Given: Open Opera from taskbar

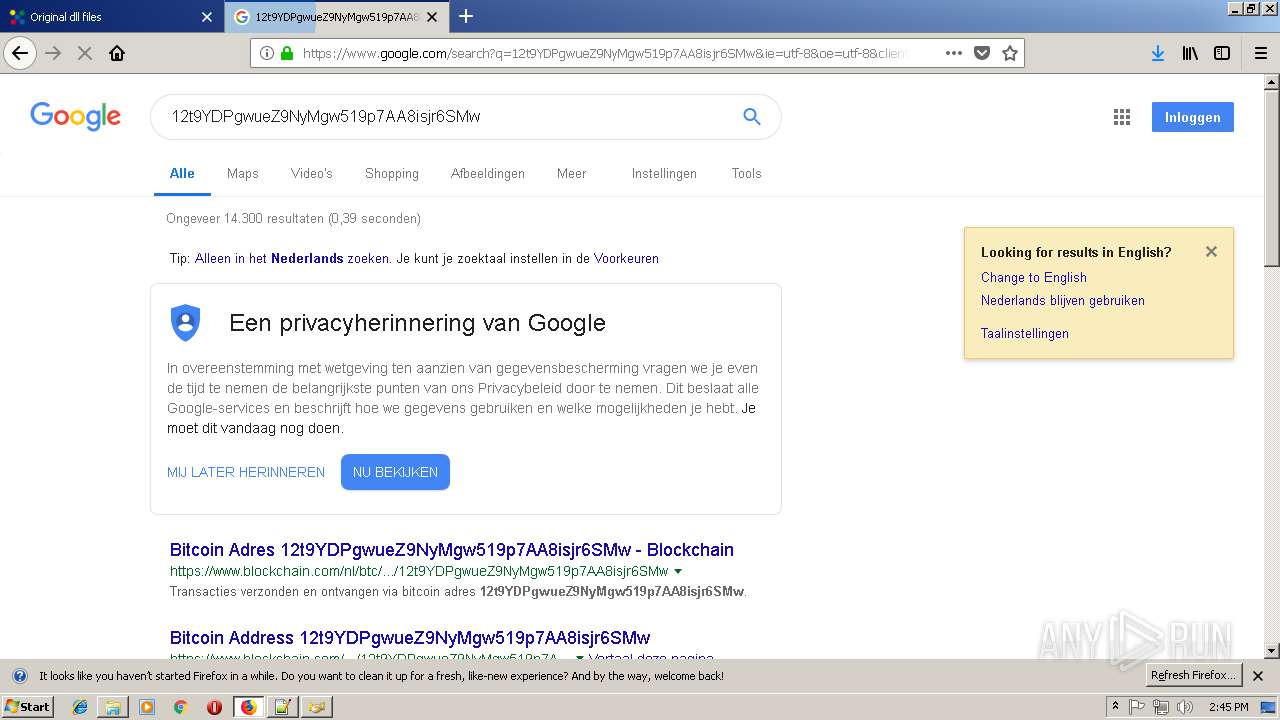Looking at the screenshot, I should point(214,707).
